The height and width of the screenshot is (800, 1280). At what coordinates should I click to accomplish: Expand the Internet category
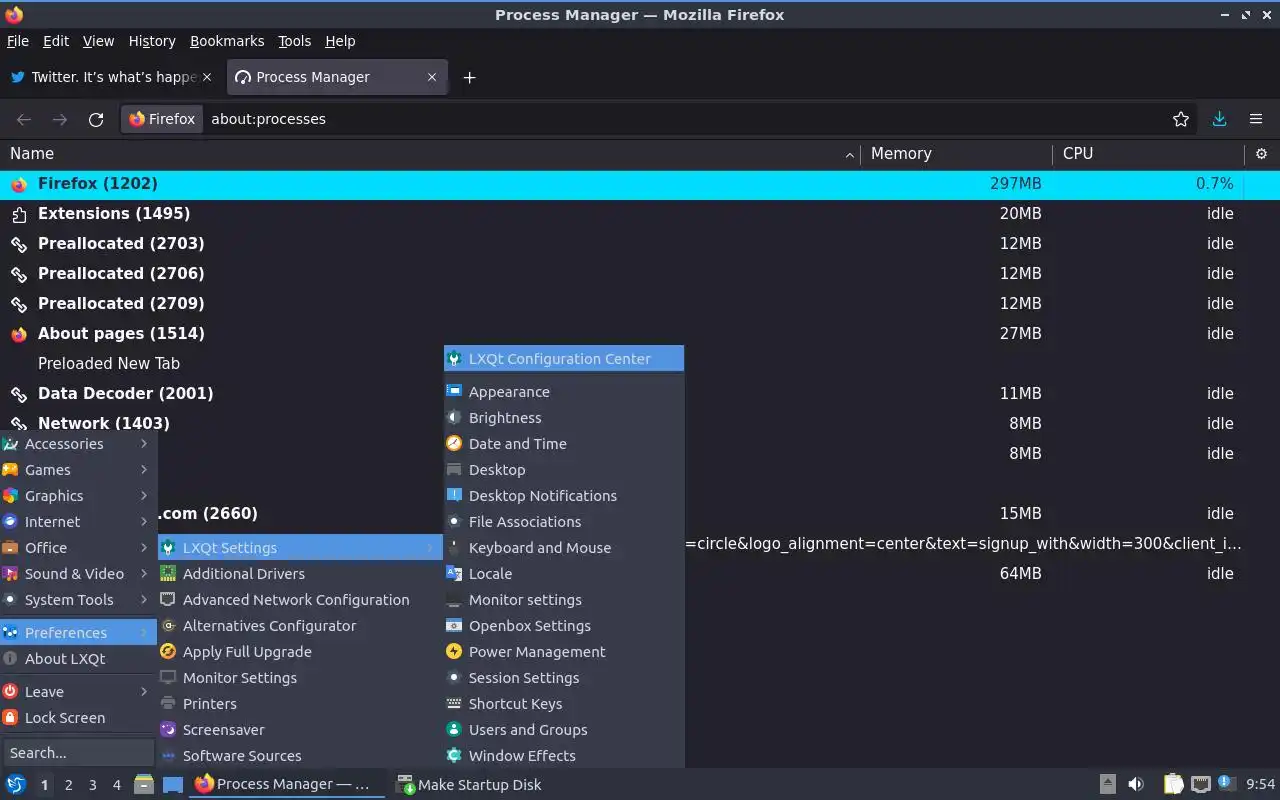tap(77, 522)
